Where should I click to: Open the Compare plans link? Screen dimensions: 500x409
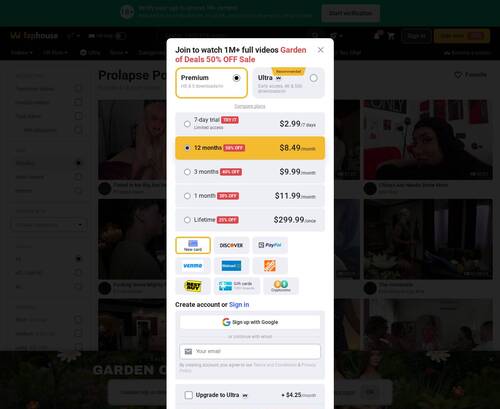tap(250, 106)
